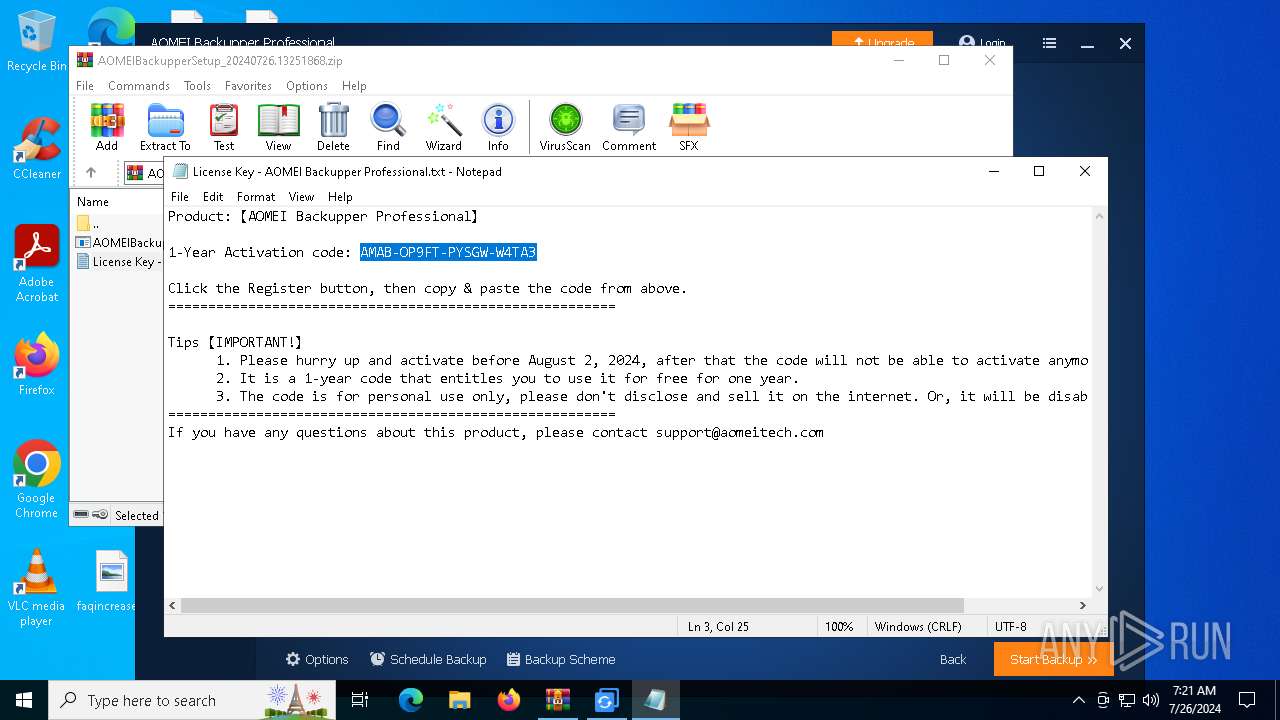Click the Notepad horizontal scrollbar thumb

pyautogui.click(x=572, y=605)
